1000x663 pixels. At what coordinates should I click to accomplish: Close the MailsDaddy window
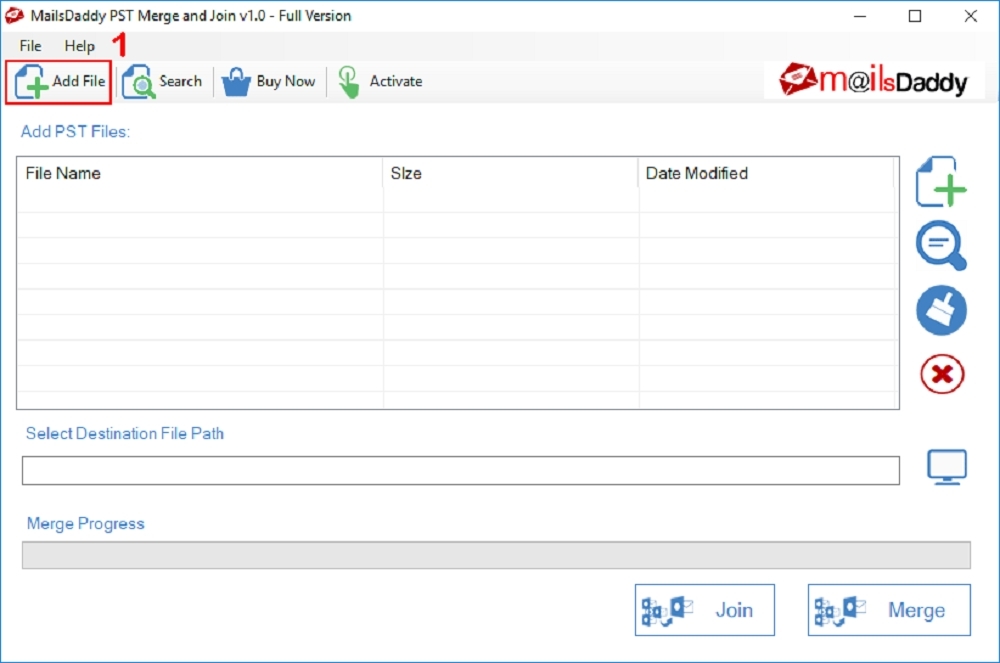click(971, 16)
